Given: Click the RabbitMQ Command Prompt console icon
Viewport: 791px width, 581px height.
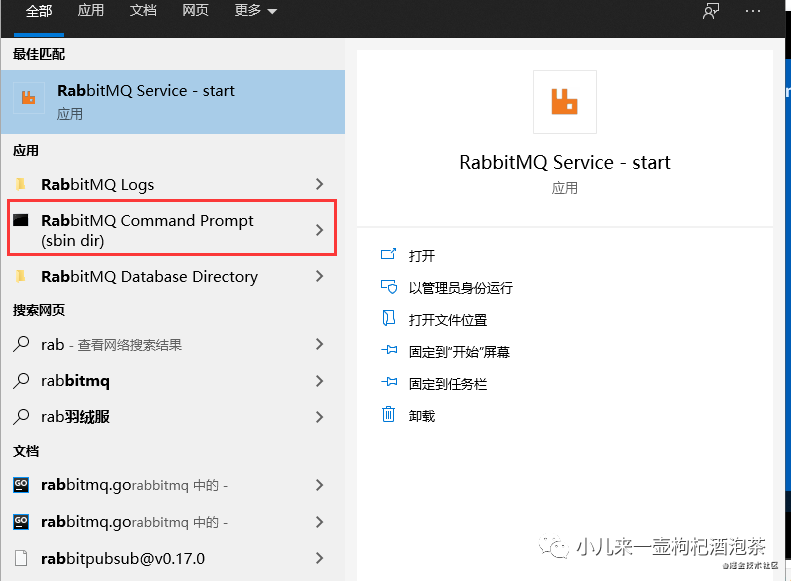Looking at the screenshot, I should [x=21, y=220].
